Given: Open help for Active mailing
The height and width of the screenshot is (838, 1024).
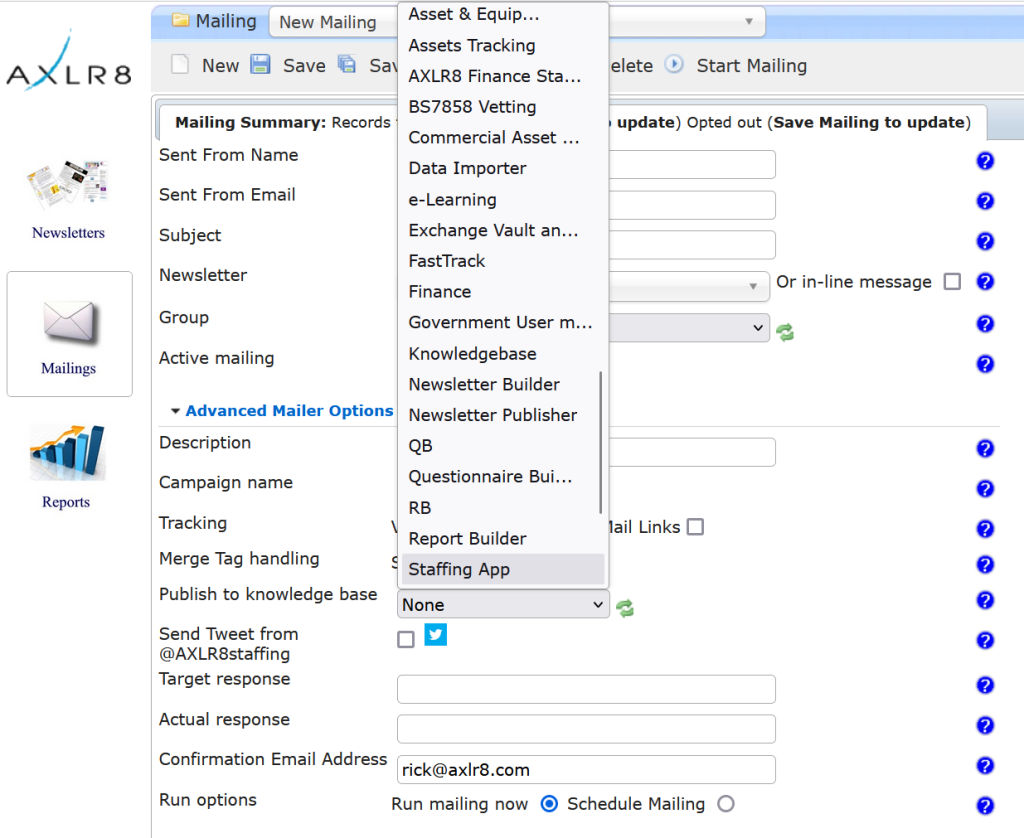Looking at the screenshot, I should click(985, 364).
